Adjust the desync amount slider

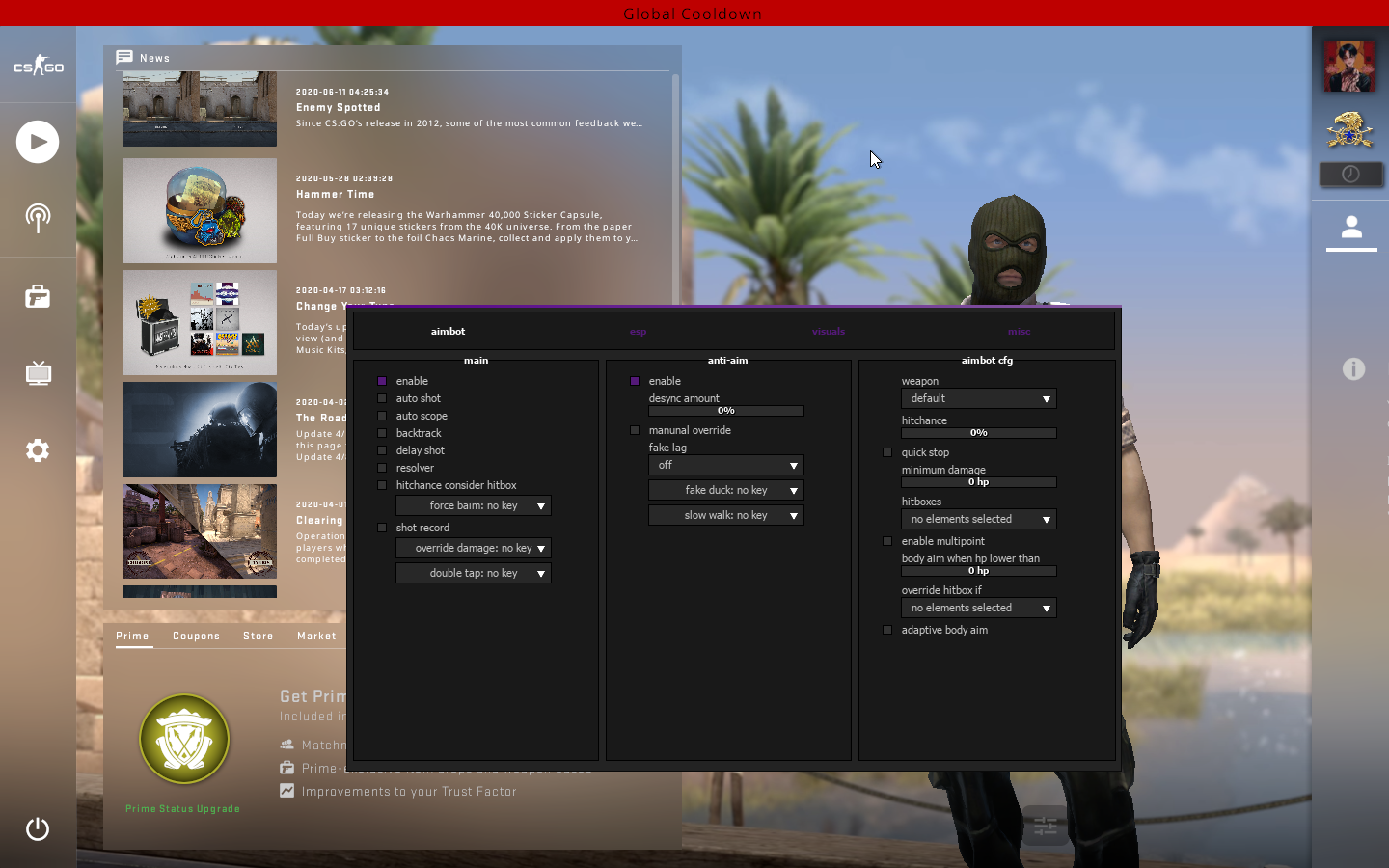(726, 411)
